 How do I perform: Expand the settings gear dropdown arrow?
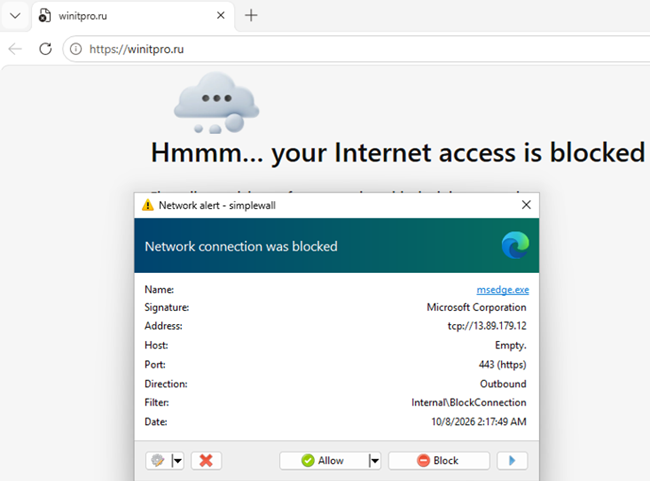177,460
